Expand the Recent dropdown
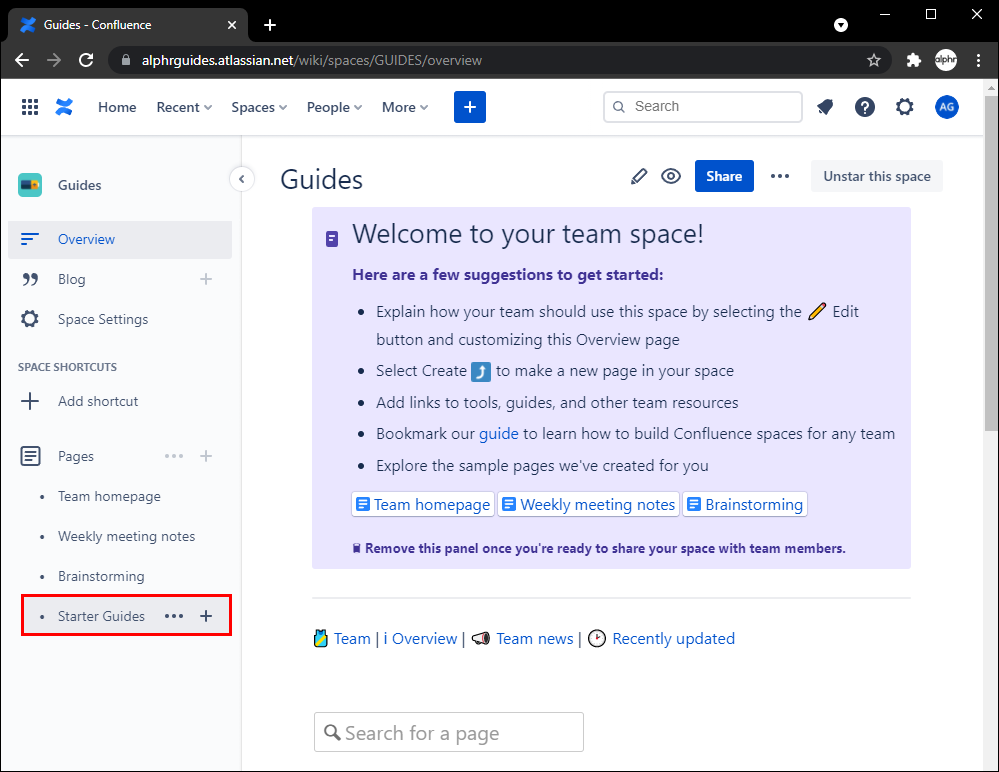 tap(184, 107)
